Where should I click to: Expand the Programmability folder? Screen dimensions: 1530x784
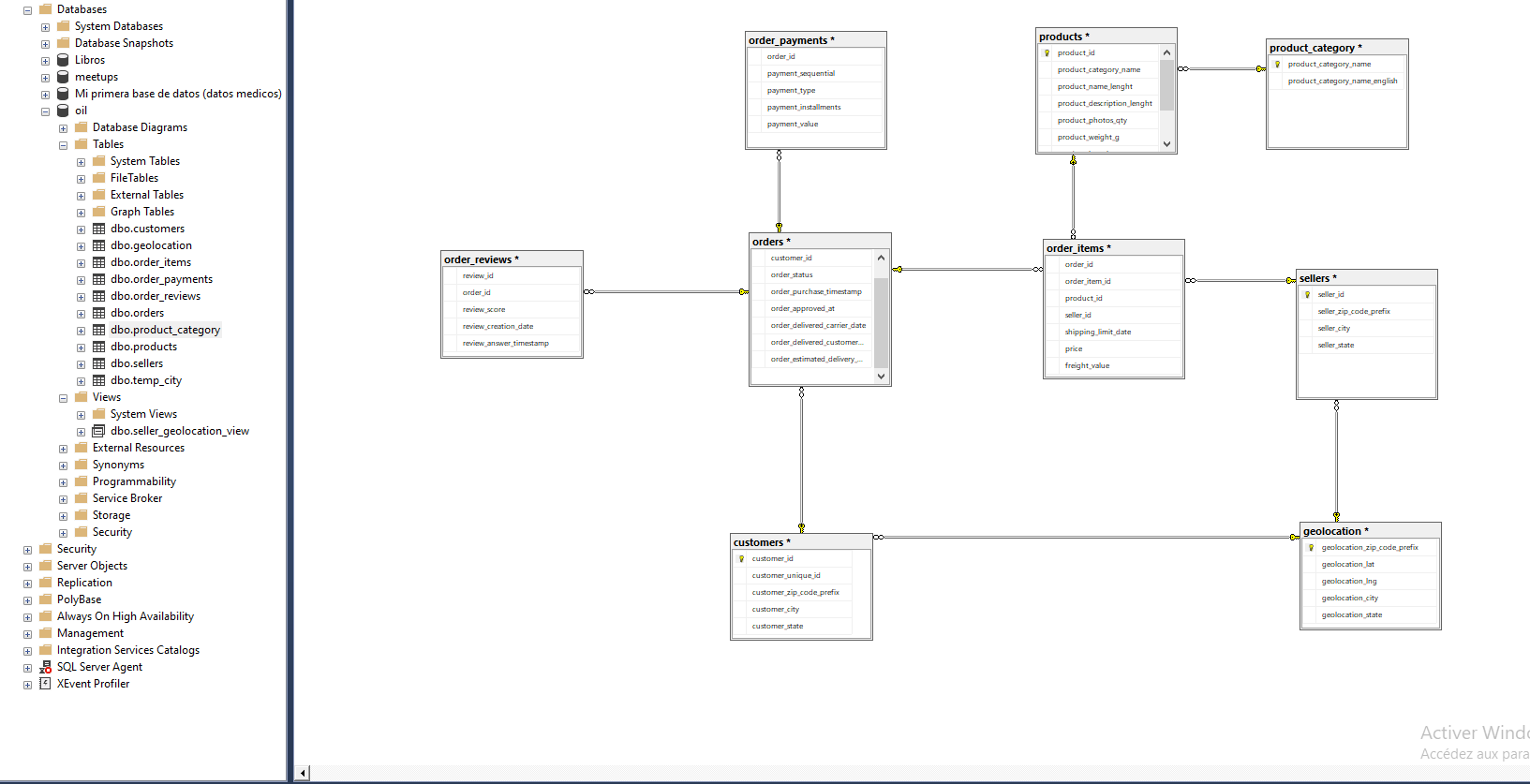pyautogui.click(x=63, y=482)
